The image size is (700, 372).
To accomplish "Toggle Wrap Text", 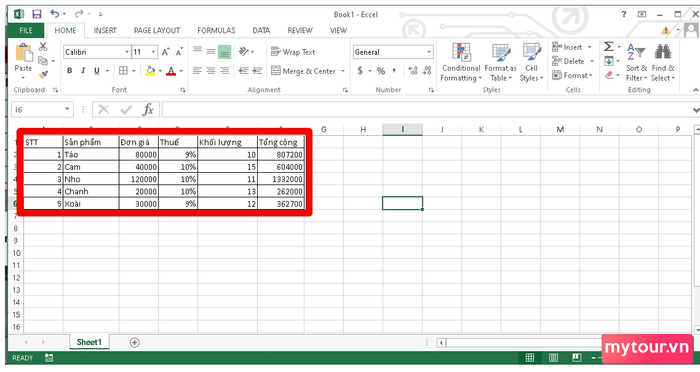I will [x=293, y=52].
